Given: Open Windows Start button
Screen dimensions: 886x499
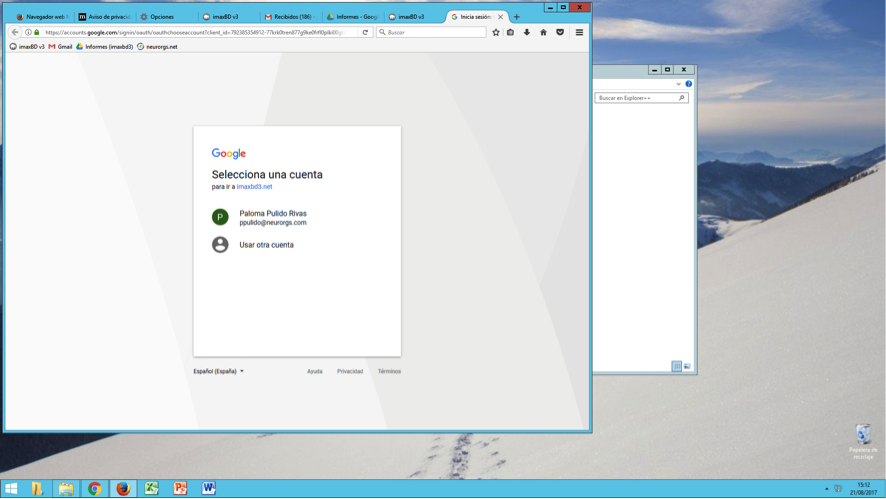Looking at the screenshot, I should pyautogui.click(x=11, y=488).
